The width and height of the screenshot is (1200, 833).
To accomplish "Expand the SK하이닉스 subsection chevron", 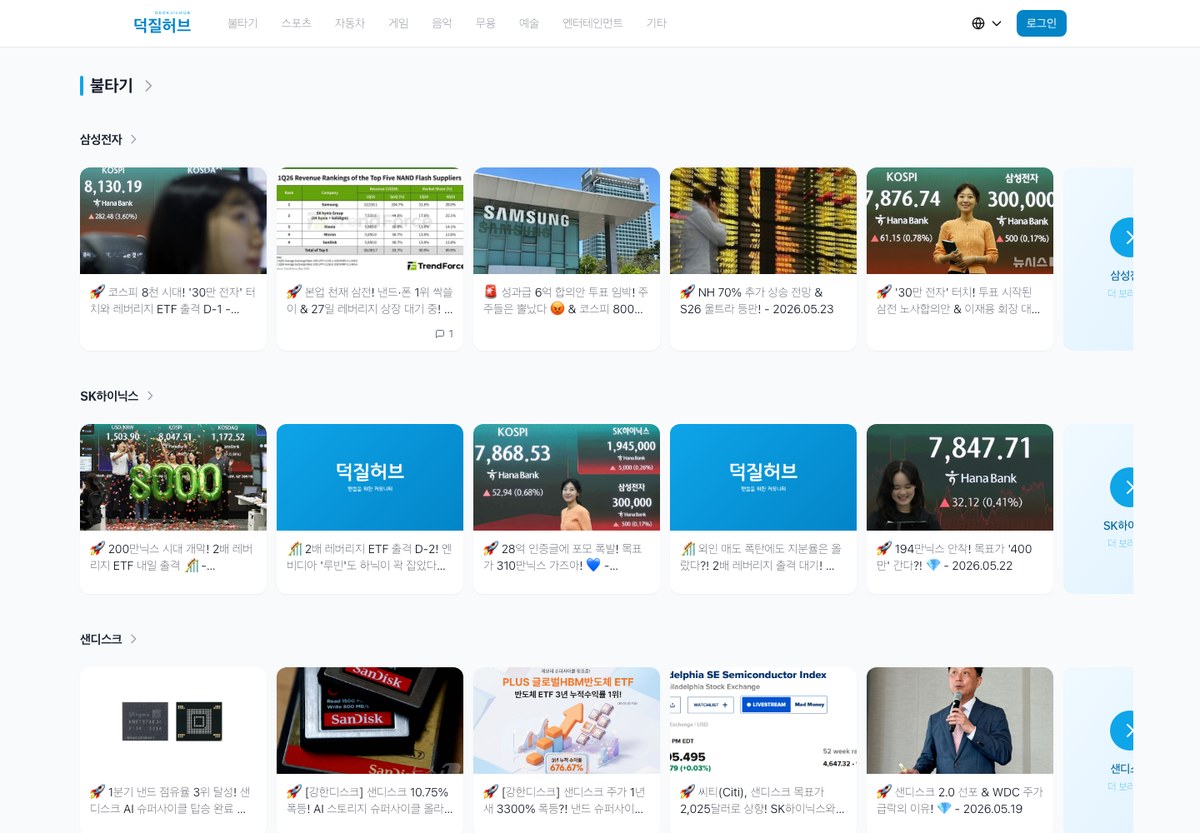I will 150,396.
